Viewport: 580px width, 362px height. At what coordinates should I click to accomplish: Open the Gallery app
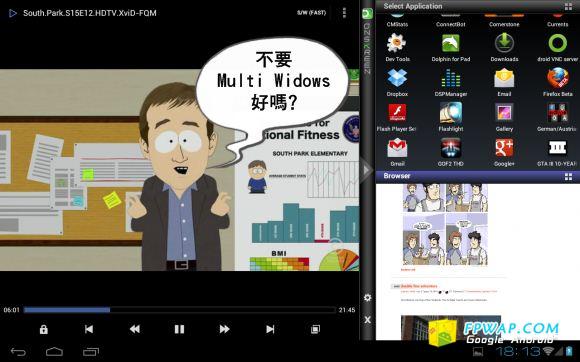(504, 117)
